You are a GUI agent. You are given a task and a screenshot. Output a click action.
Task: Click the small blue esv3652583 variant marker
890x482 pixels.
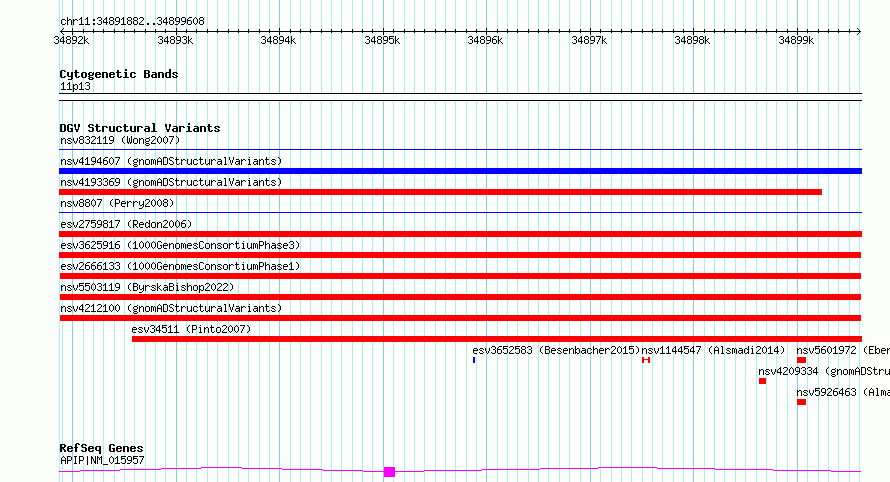474,360
